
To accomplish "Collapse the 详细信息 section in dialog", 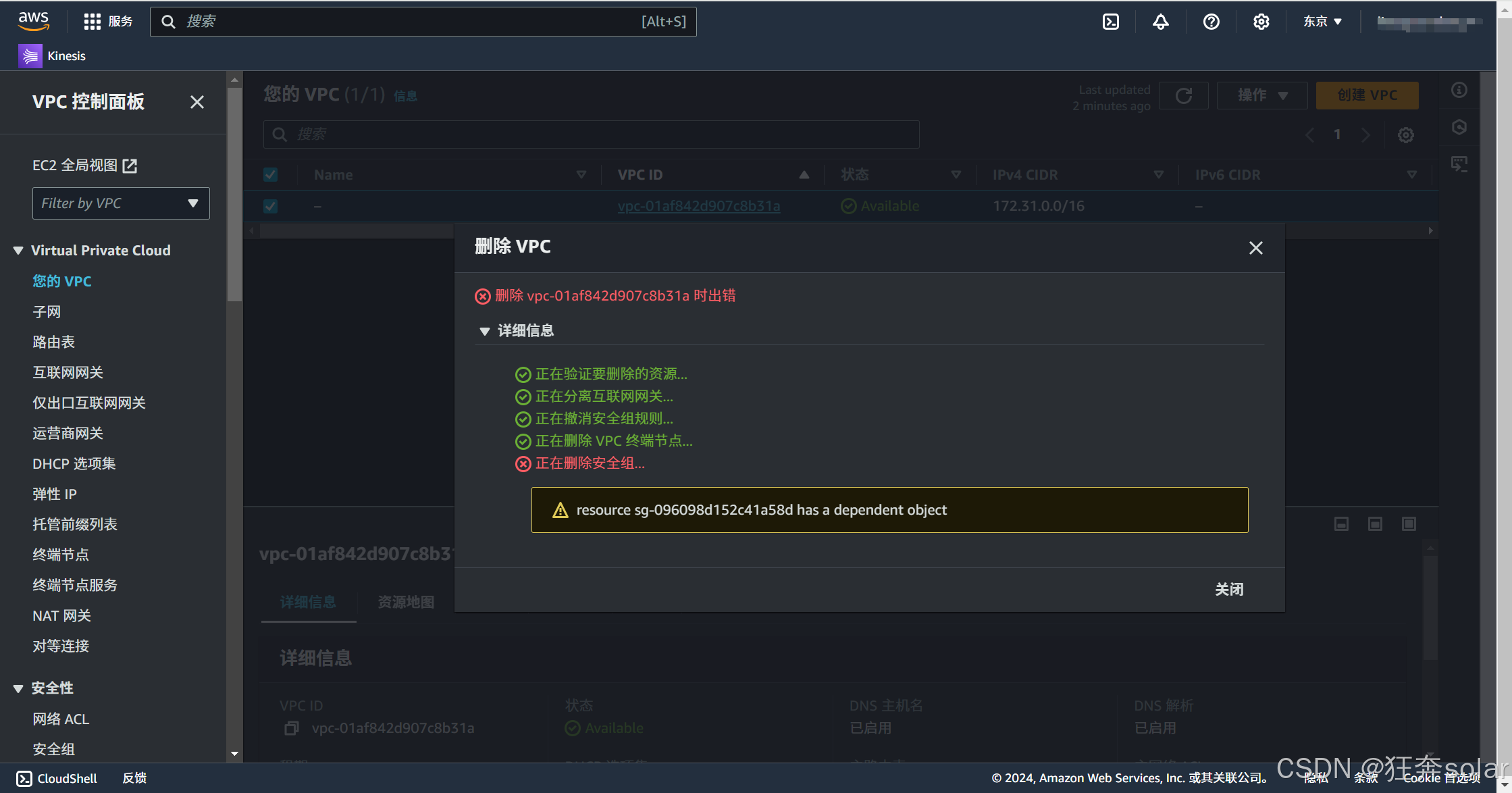I will [484, 331].
